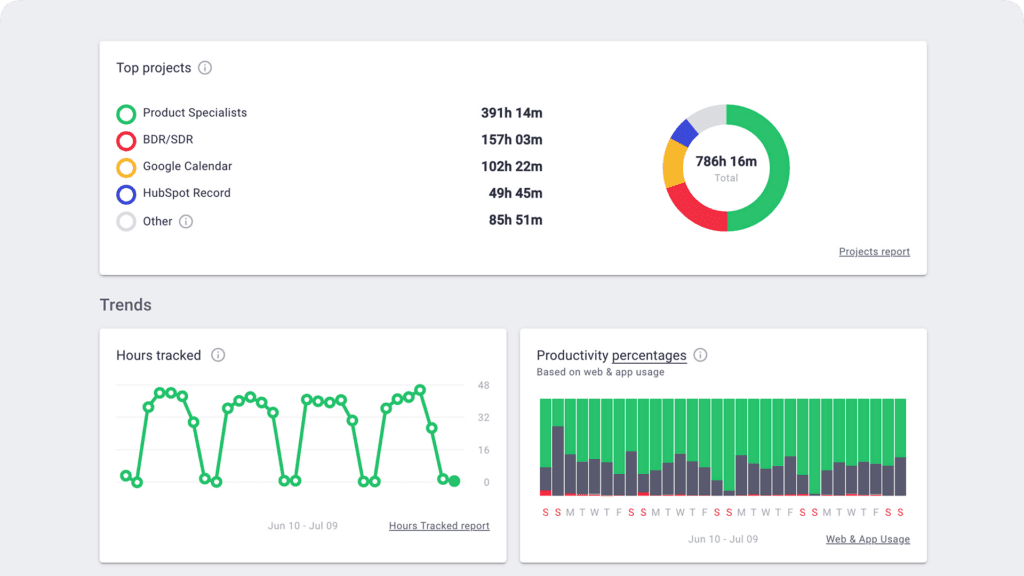Open the Projects report link
The height and width of the screenshot is (576, 1024).
tap(874, 251)
